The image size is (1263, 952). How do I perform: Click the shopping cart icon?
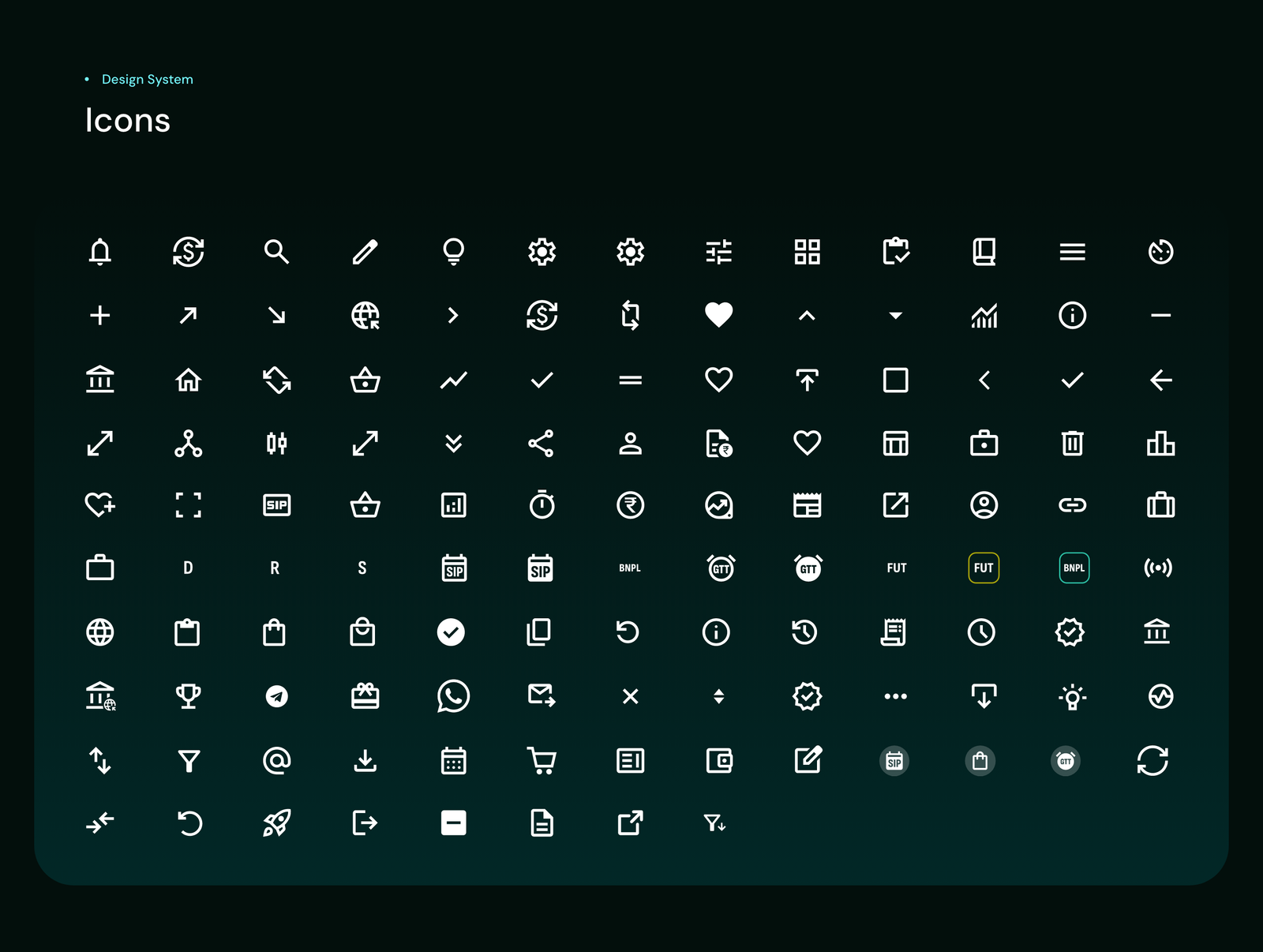(541, 760)
